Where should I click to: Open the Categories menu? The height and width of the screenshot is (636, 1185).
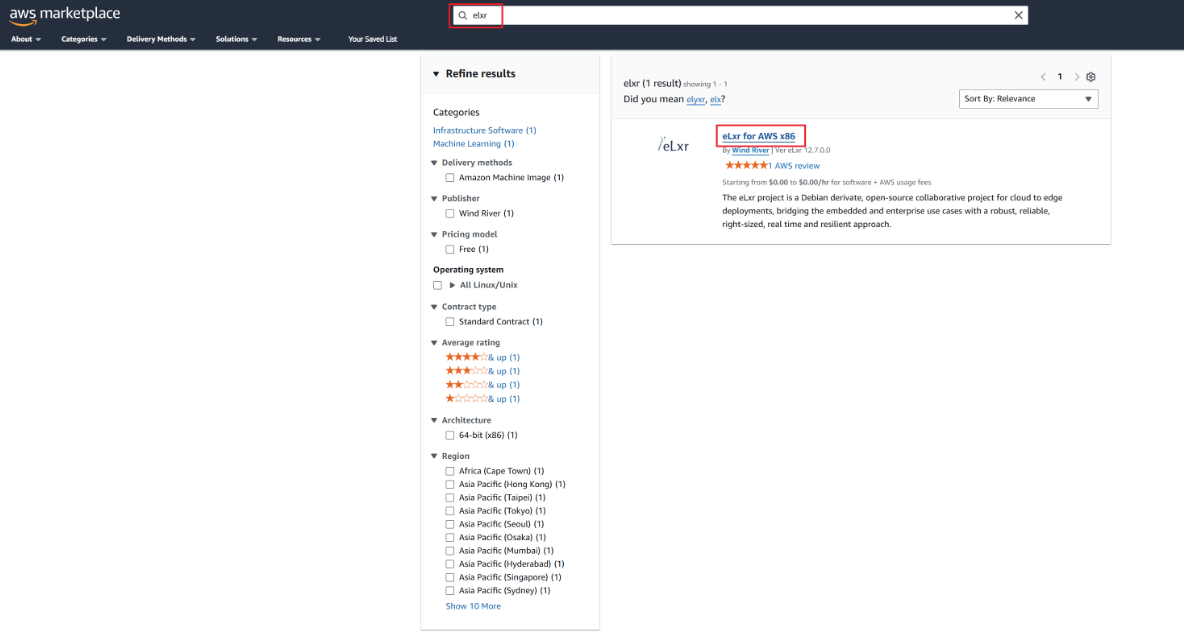[84, 39]
